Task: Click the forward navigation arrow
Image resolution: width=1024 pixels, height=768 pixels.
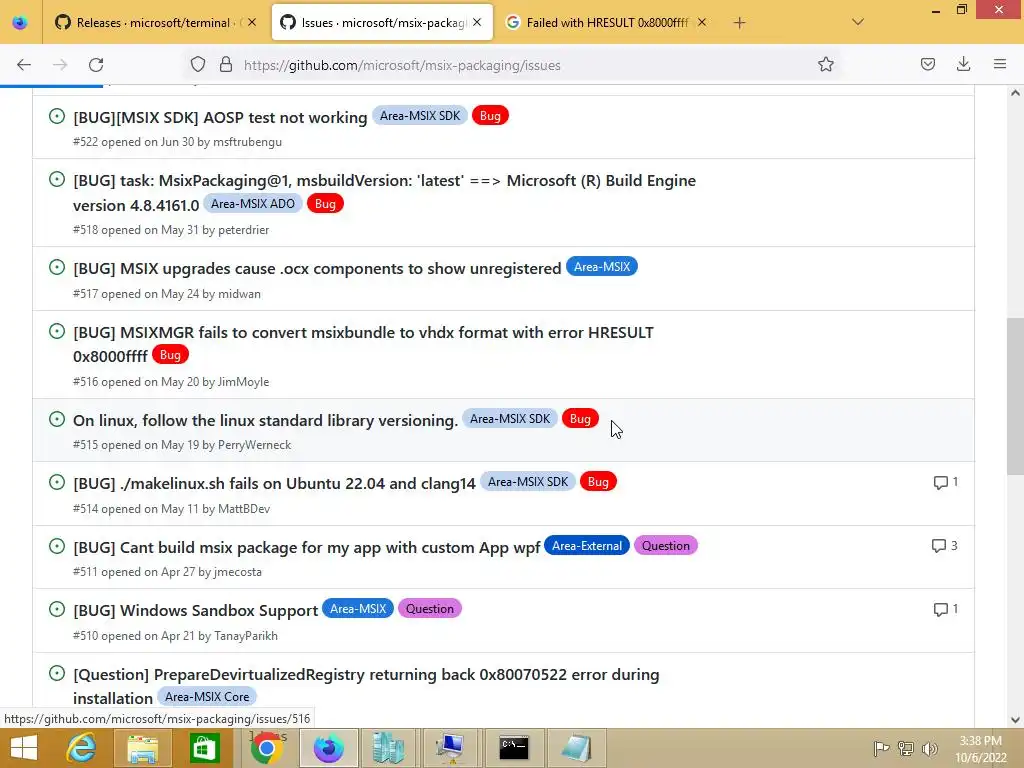Action: [60, 65]
